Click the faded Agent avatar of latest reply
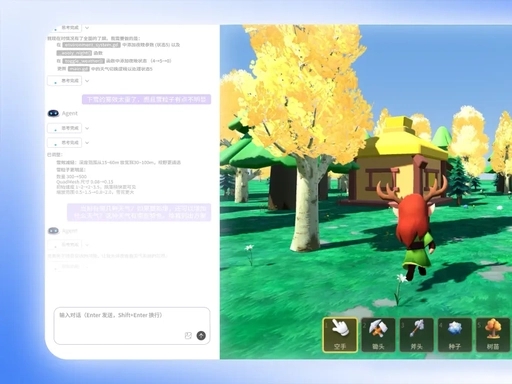 tap(53, 231)
